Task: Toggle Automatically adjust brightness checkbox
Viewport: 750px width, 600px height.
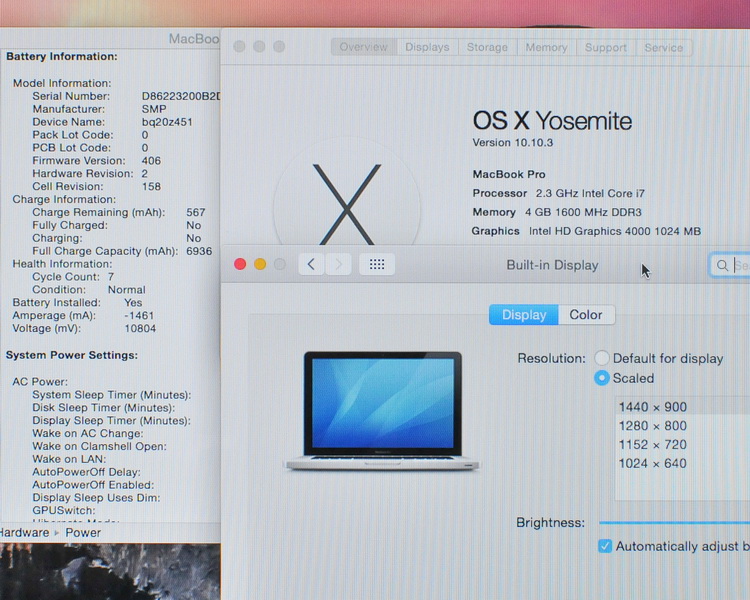Action: coord(605,546)
